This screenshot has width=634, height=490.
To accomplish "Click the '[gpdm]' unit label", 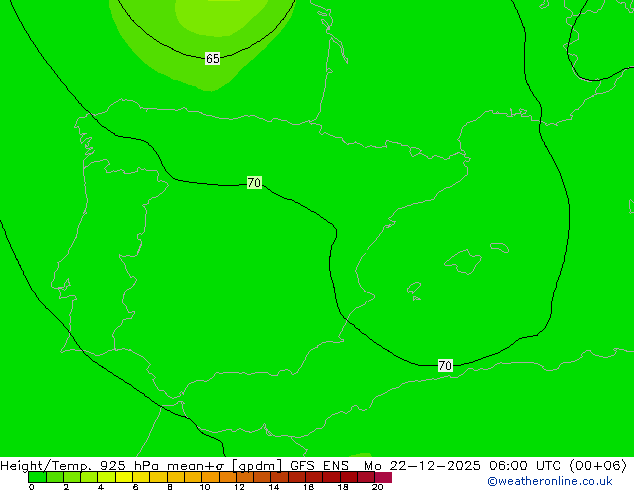I will click(257, 466).
